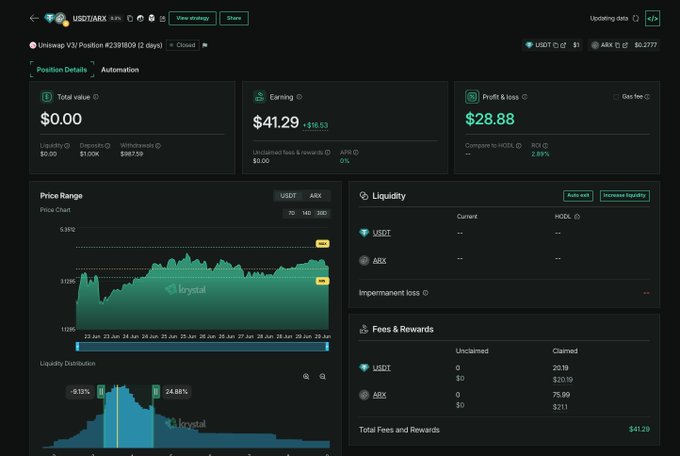Select the 14D chart timeframe
The image size is (680, 456).
307,213
